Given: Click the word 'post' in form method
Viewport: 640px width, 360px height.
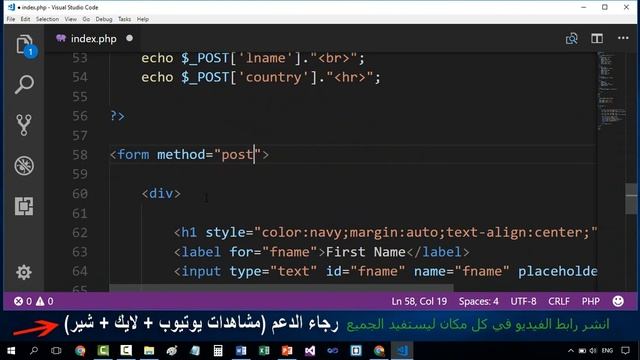Looking at the screenshot, I should tap(237, 155).
